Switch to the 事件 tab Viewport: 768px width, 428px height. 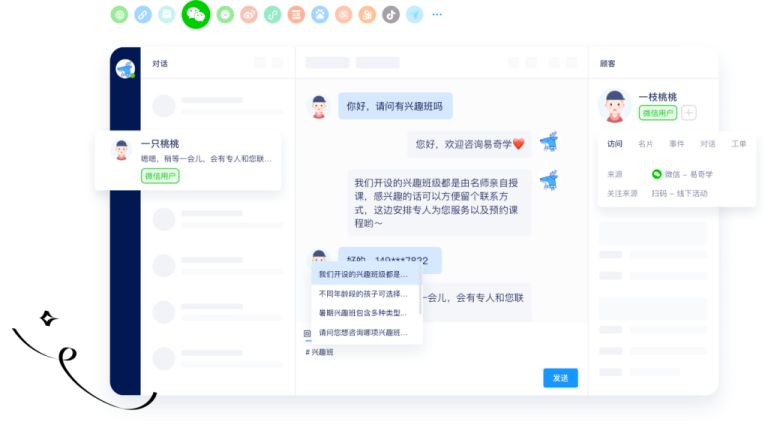(676, 143)
